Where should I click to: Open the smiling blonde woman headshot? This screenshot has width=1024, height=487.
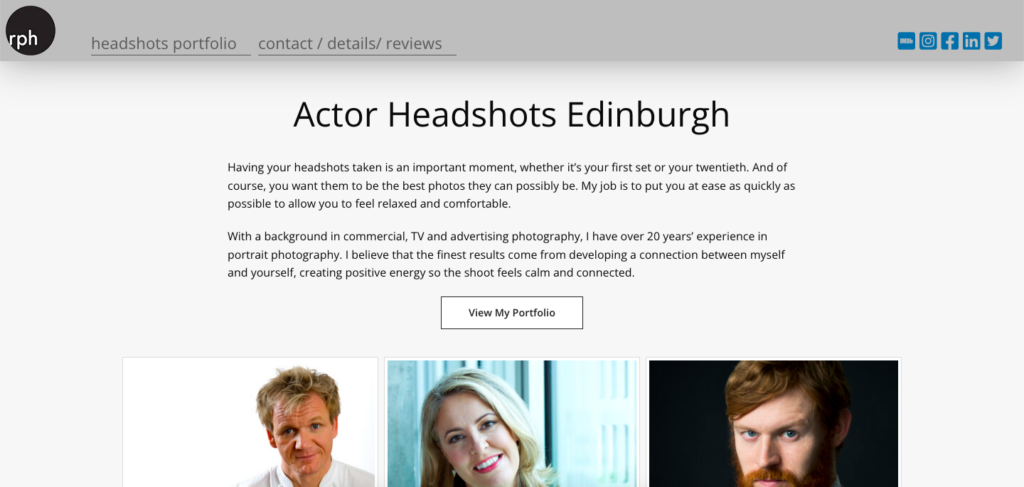tap(512, 422)
